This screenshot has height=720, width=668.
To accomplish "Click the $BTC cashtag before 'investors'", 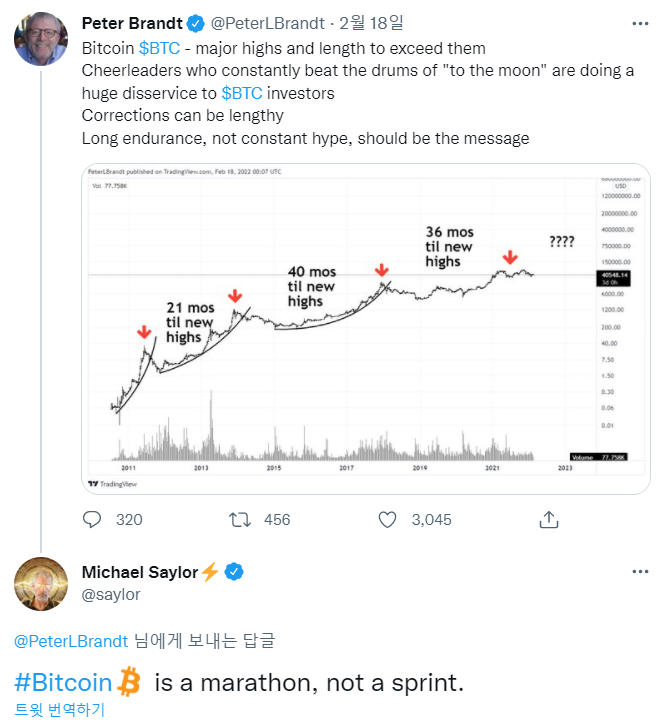I will [x=242, y=93].
